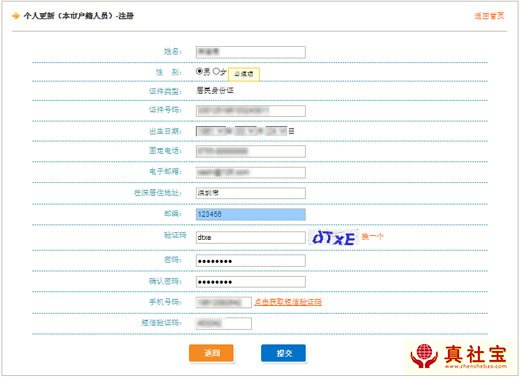Viewport: 520px width, 379px height.
Task: Open the birth day dropdown
Action: (276, 131)
